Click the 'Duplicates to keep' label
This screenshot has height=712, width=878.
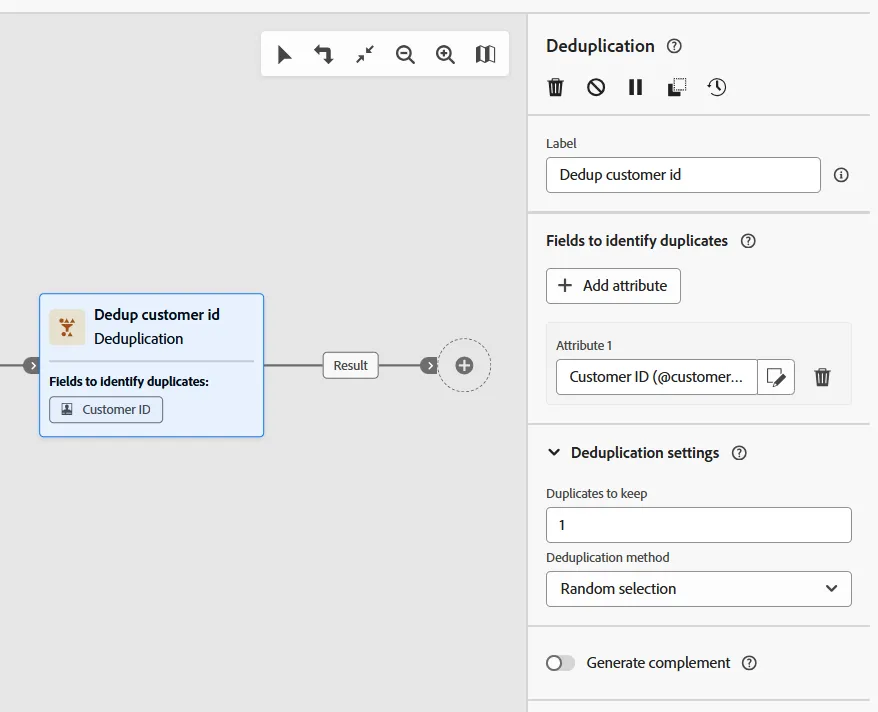coord(596,494)
